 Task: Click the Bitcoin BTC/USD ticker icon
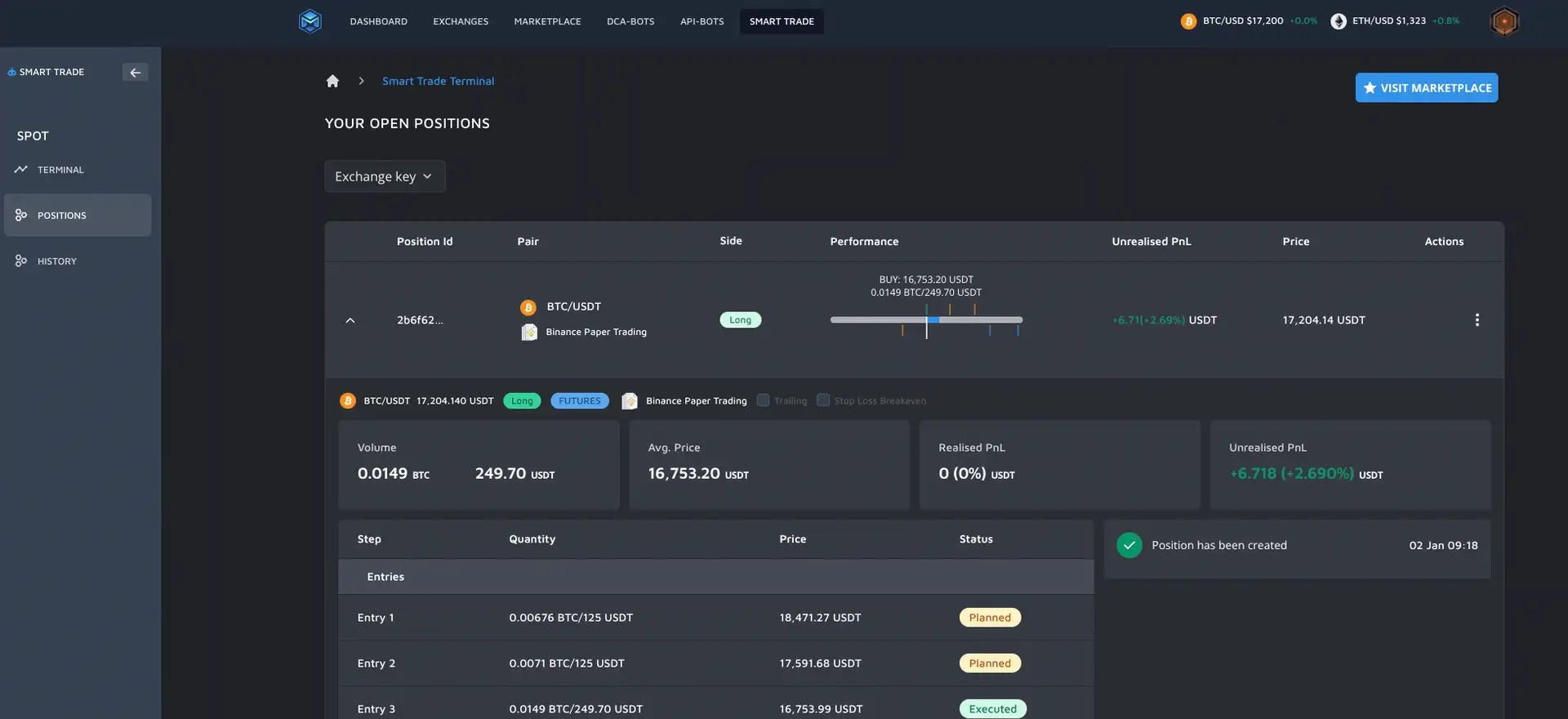[x=1188, y=21]
